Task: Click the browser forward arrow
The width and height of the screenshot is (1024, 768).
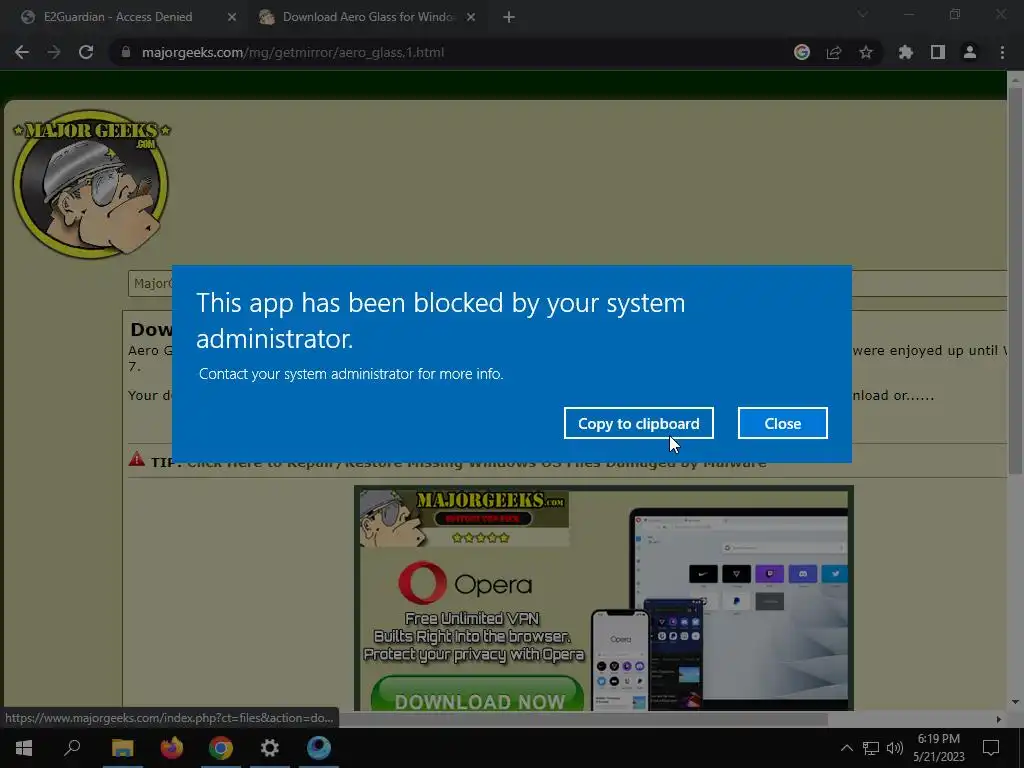Action: [54, 52]
